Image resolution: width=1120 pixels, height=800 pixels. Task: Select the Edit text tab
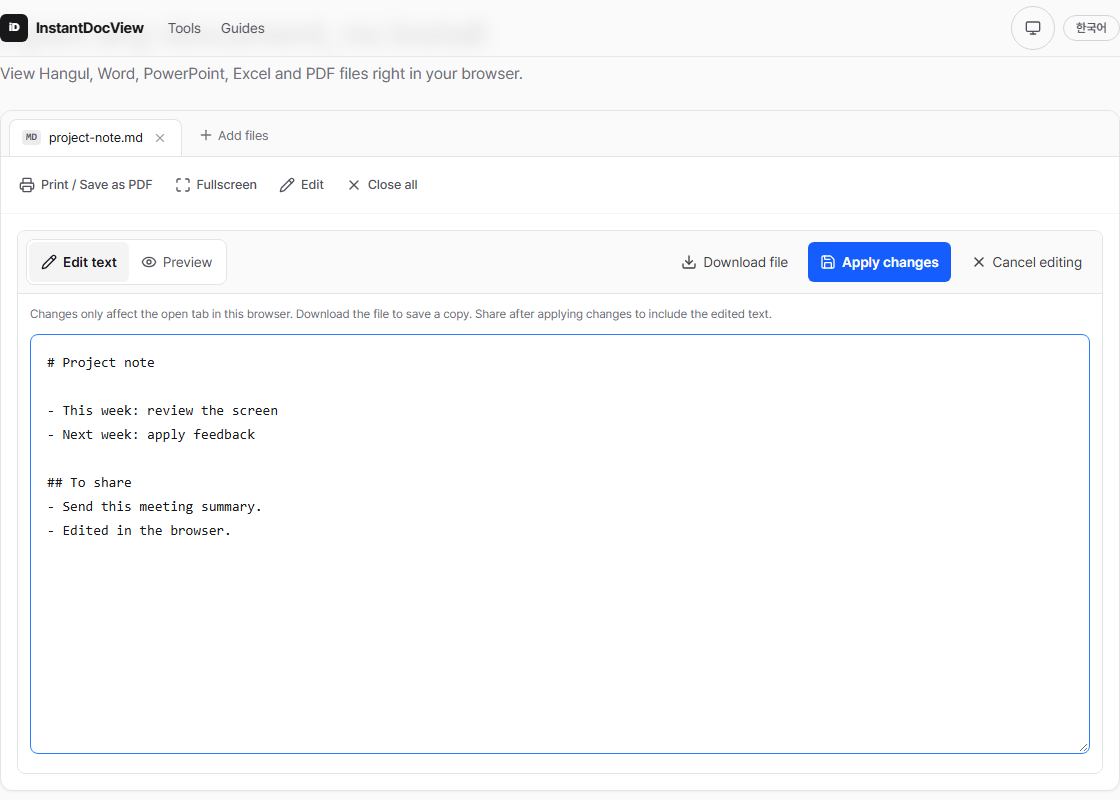(79, 262)
